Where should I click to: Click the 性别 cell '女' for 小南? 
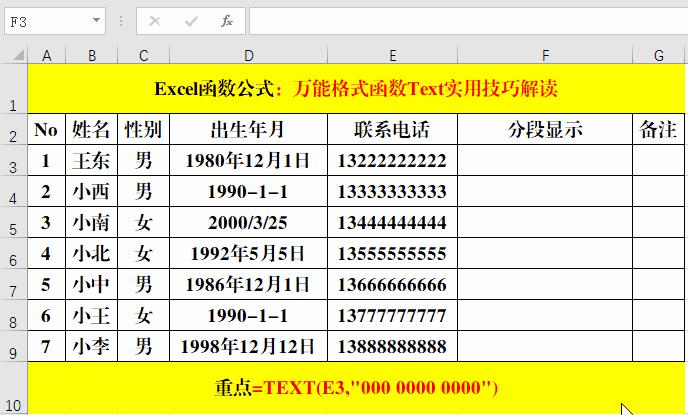143,222
